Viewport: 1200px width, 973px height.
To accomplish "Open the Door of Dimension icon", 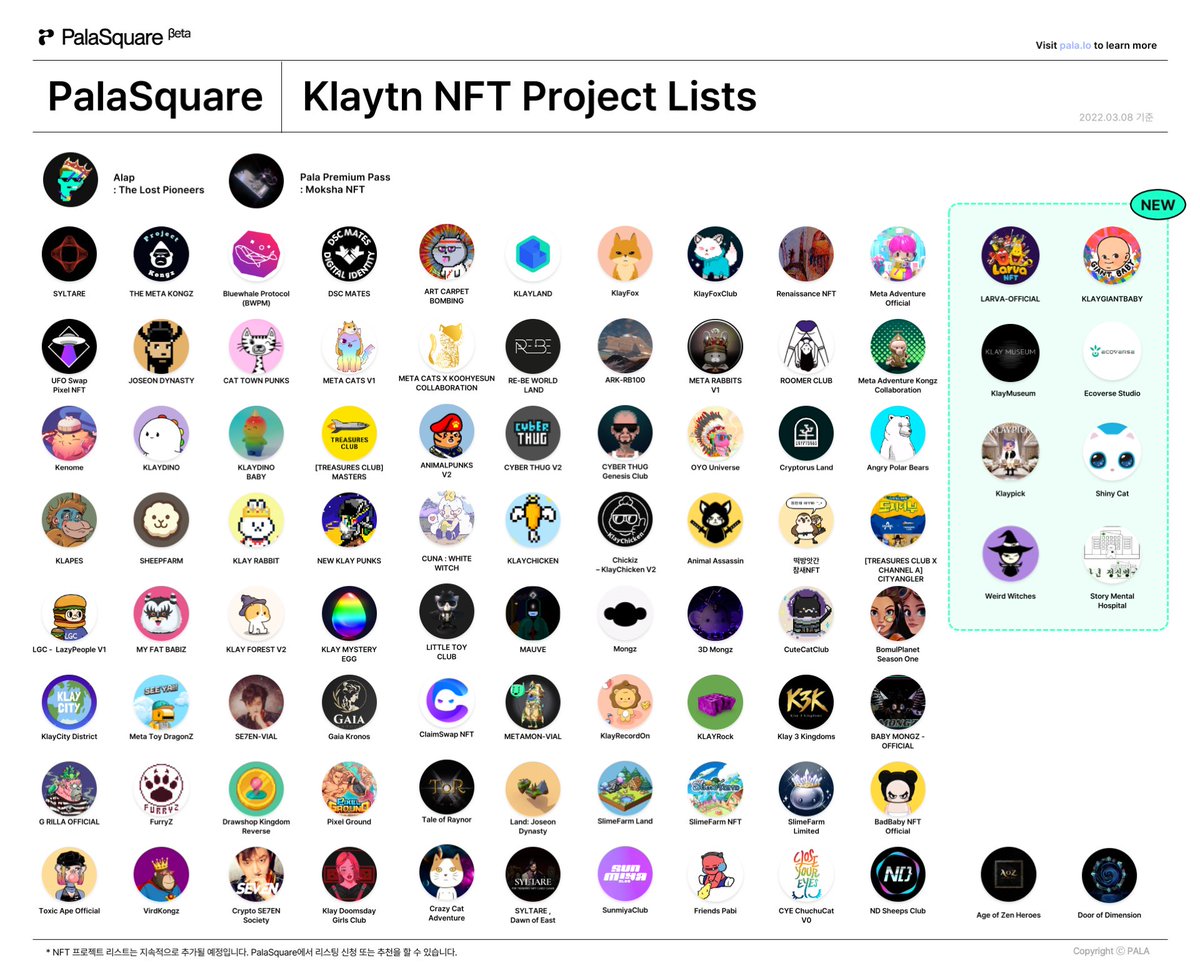I will 1109,876.
